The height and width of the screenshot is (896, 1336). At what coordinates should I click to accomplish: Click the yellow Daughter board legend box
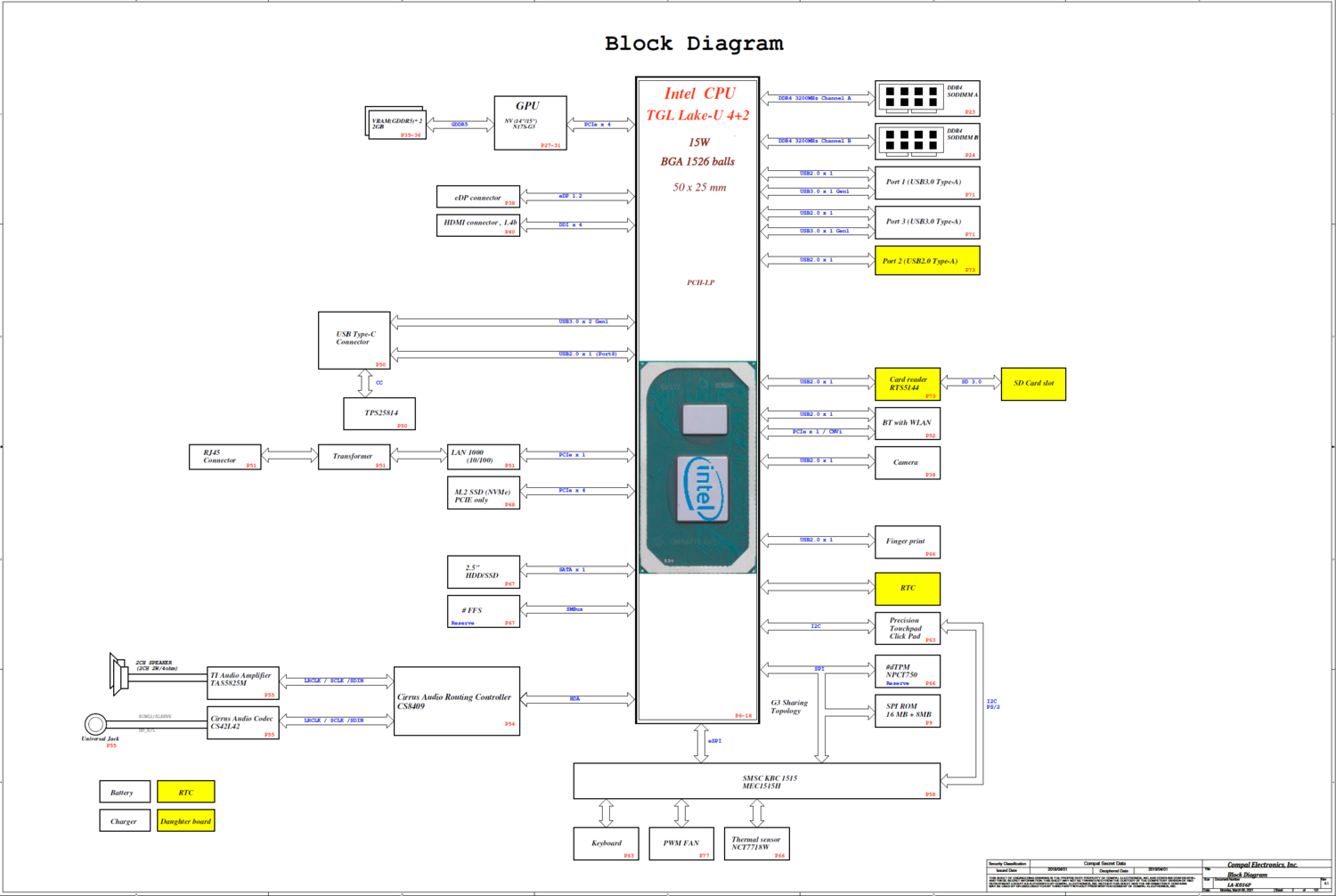click(x=186, y=820)
